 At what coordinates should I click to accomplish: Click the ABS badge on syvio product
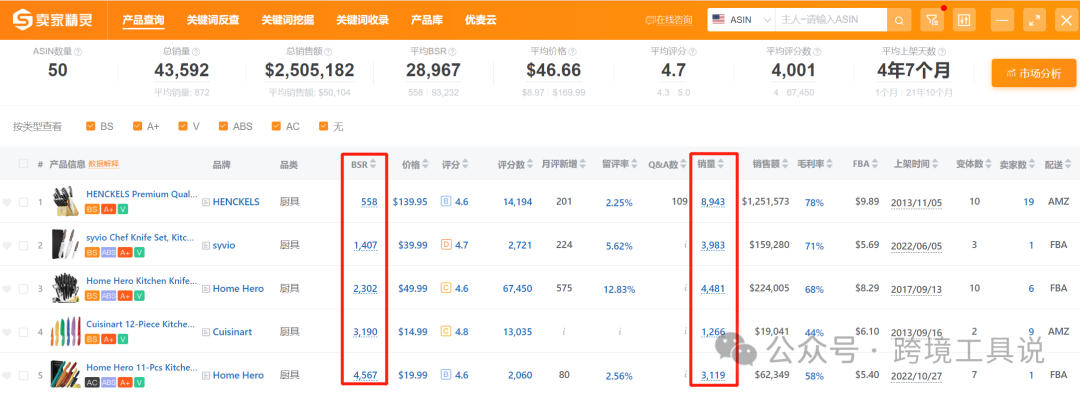[110, 253]
